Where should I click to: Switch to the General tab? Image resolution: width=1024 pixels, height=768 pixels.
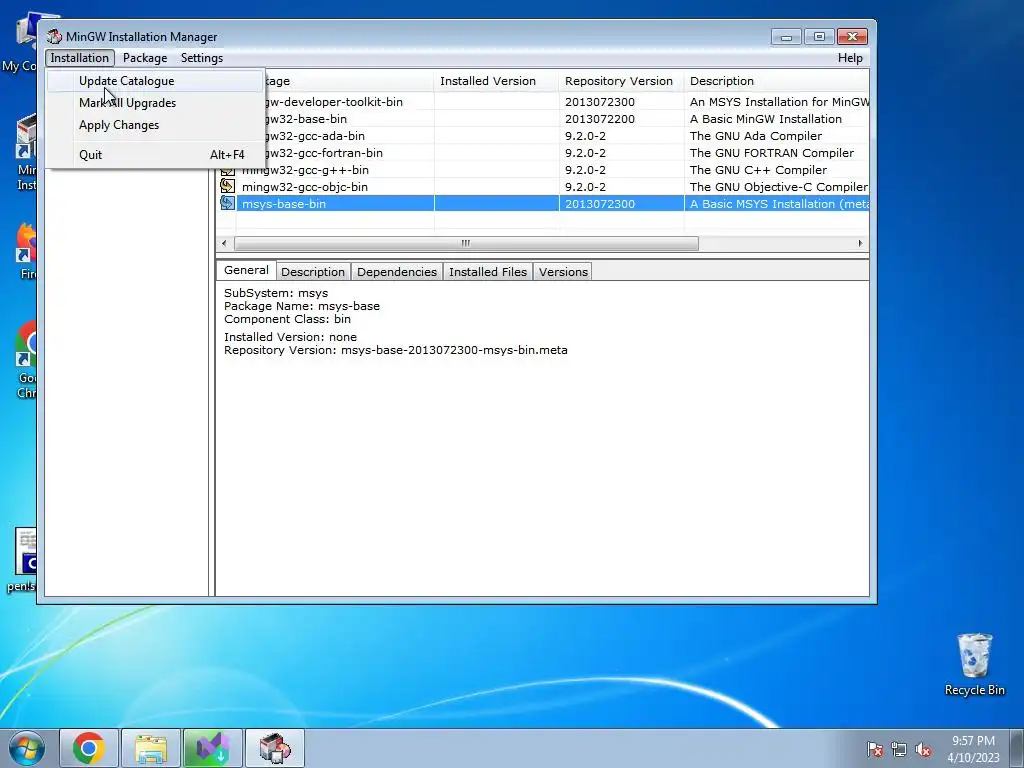[246, 270]
